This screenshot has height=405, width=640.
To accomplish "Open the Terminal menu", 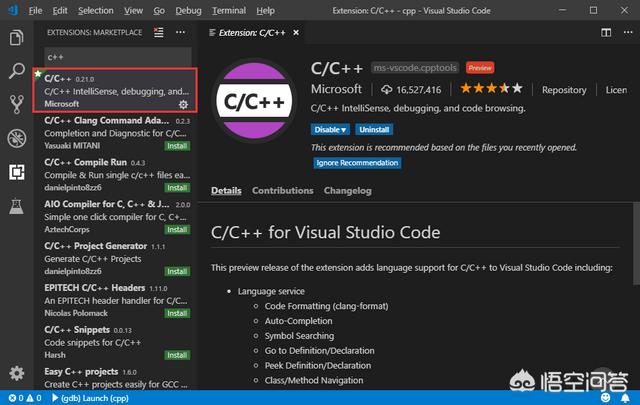I will (x=229, y=11).
